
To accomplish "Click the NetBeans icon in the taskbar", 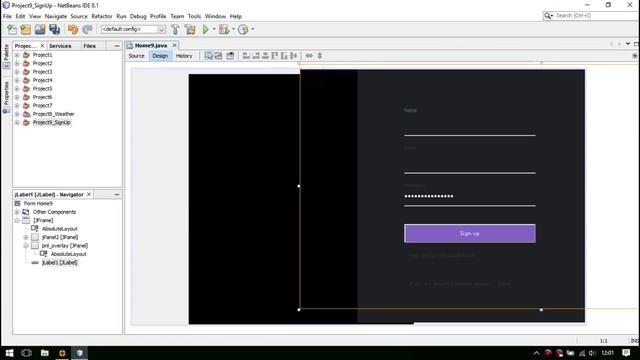I will click(80, 353).
